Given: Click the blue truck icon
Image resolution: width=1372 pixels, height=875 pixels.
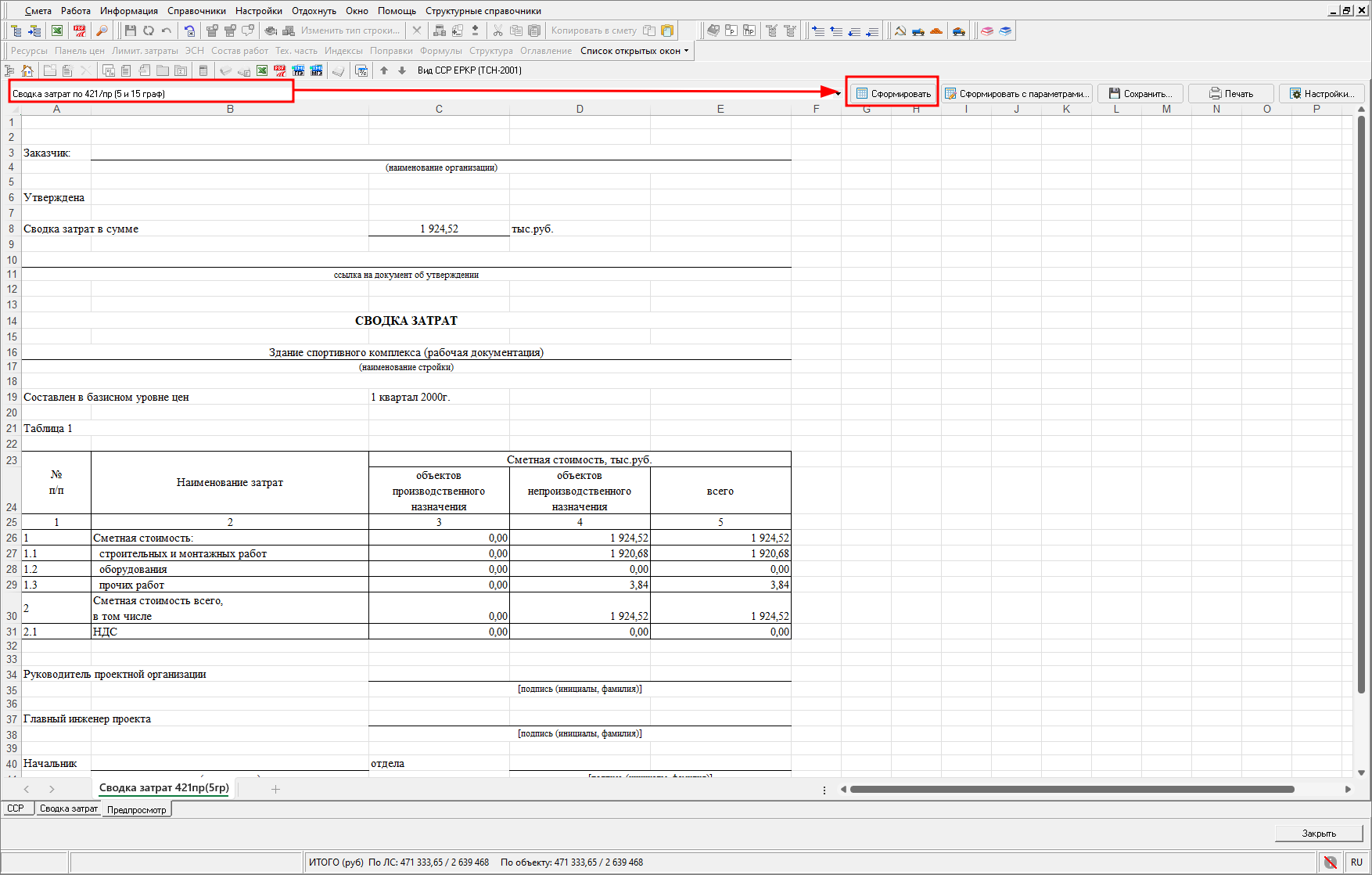Looking at the screenshot, I should click(918, 31).
